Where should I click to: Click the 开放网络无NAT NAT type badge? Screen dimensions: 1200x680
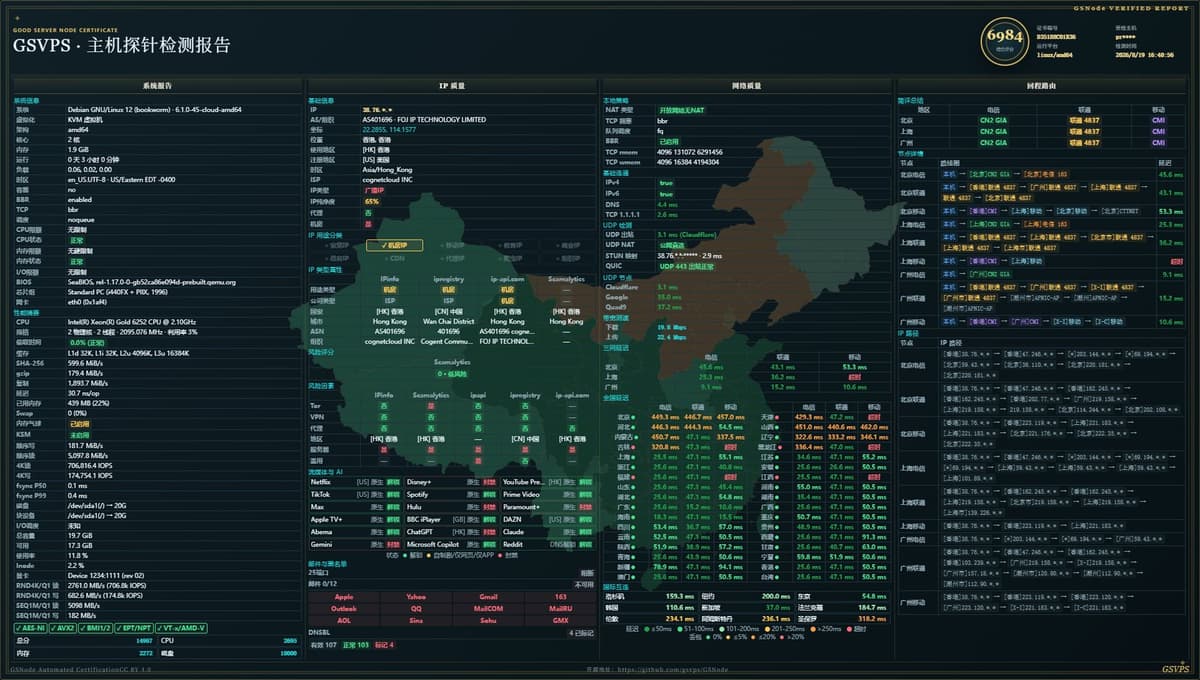[x=683, y=109]
